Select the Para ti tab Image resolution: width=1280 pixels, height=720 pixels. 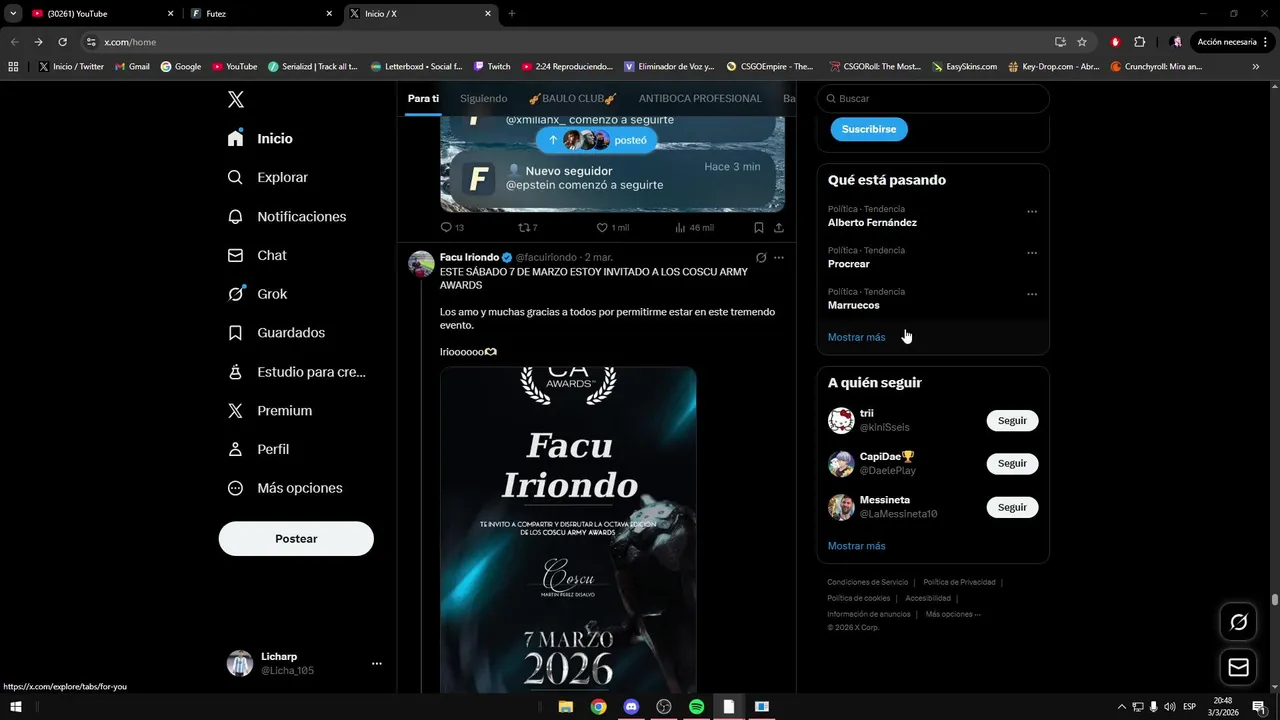pyautogui.click(x=423, y=99)
